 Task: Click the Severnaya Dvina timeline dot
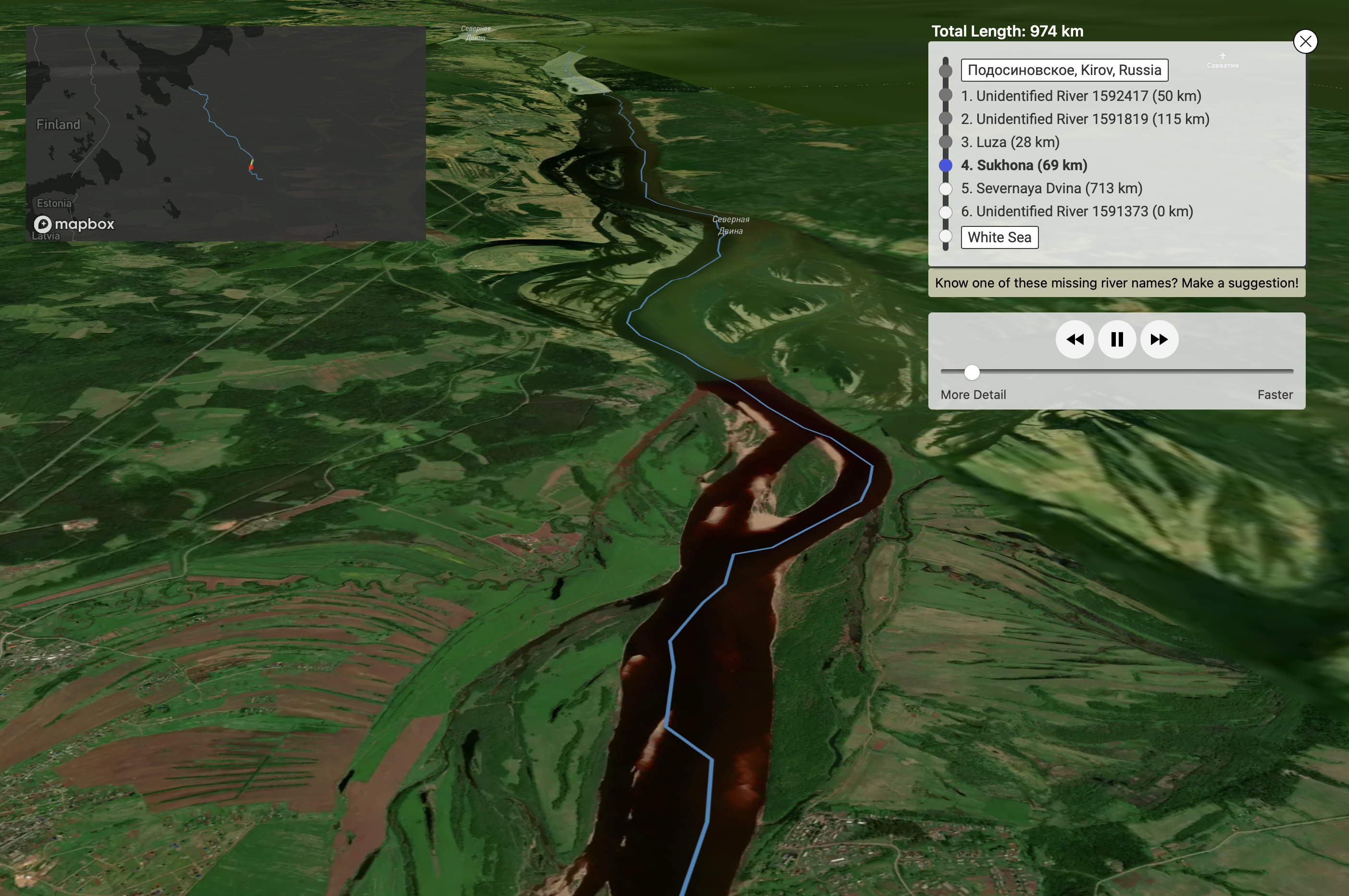click(x=946, y=188)
